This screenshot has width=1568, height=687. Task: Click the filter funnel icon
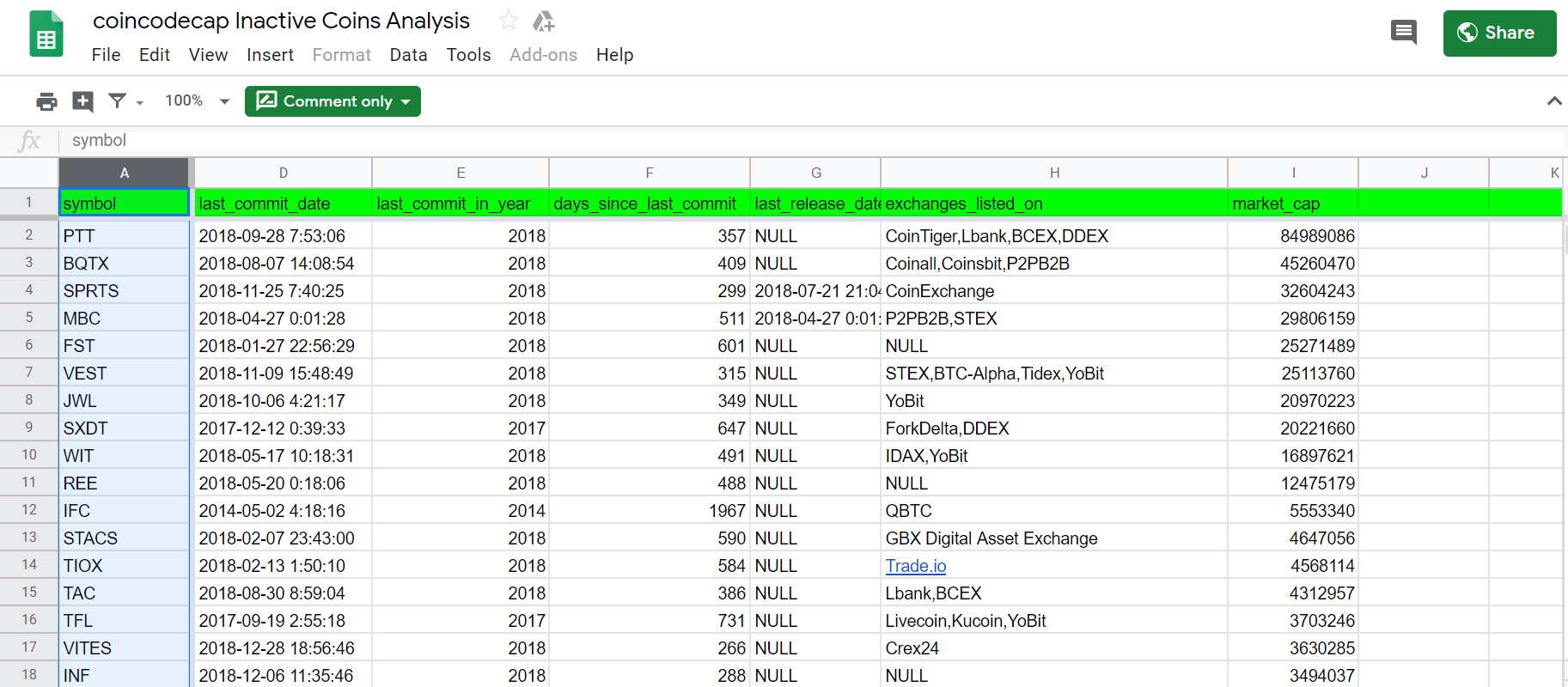click(x=118, y=101)
